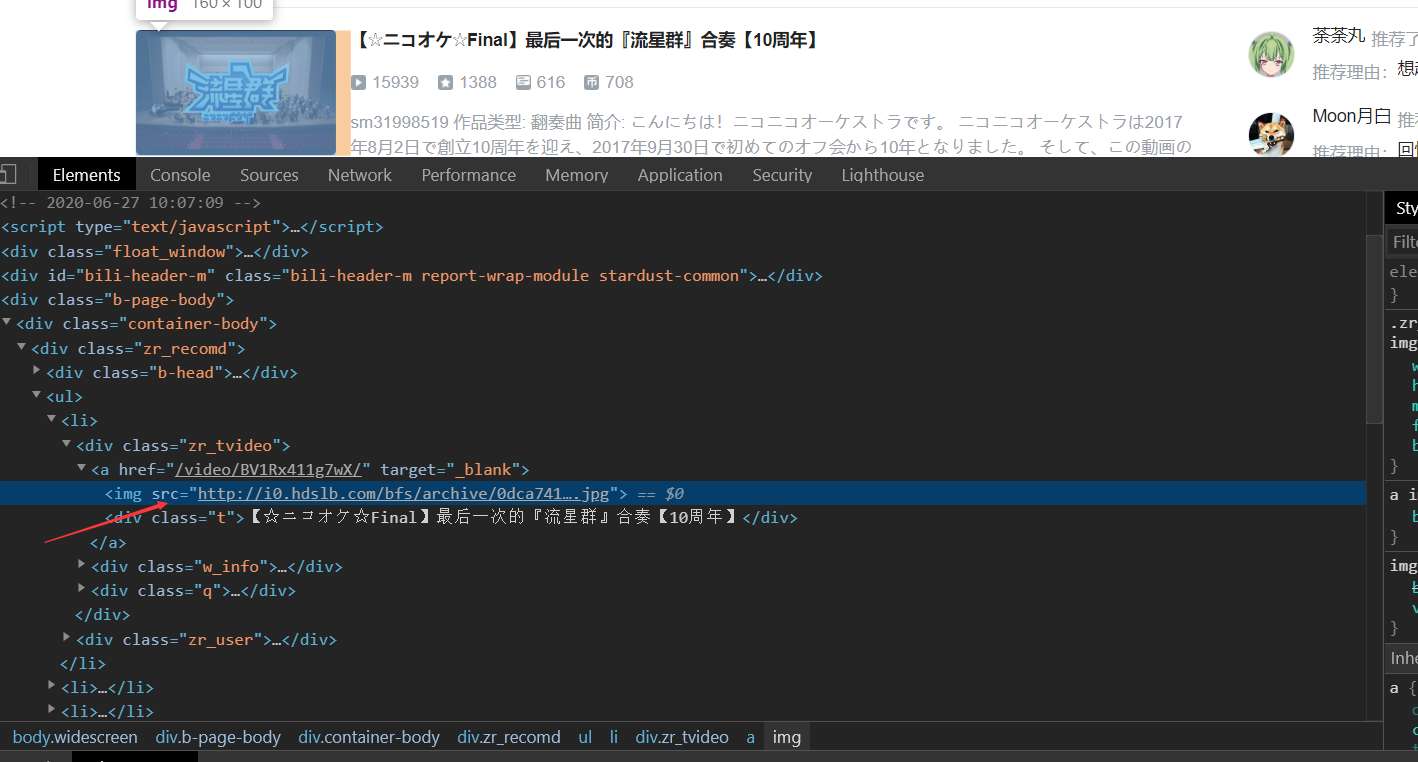This screenshot has height=762, width=1418.
Task: Open the i0.hdslb.com image src link
Action: pyautogui.click(x=403, y=493)
